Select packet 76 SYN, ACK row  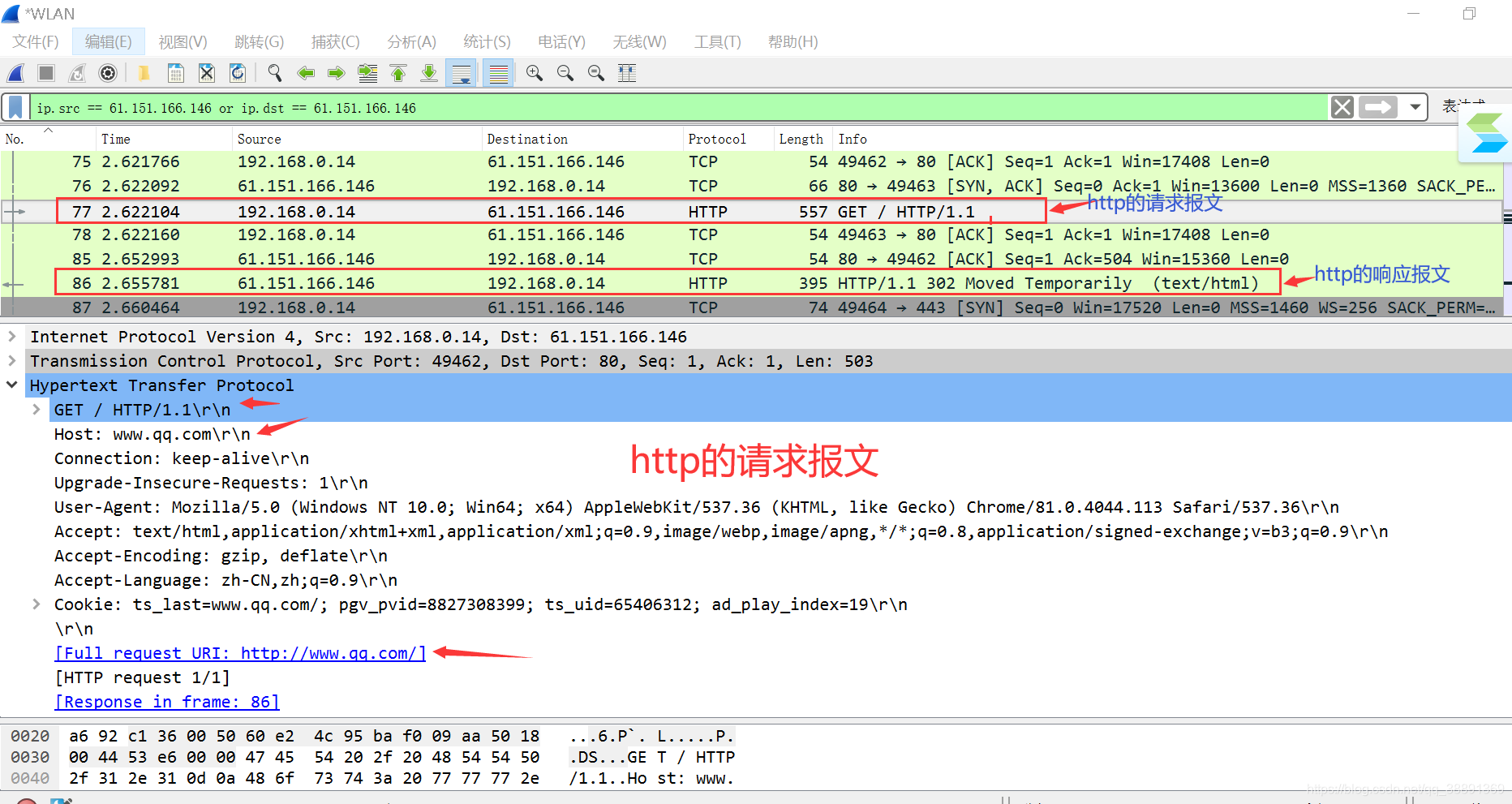coord(751,187)
